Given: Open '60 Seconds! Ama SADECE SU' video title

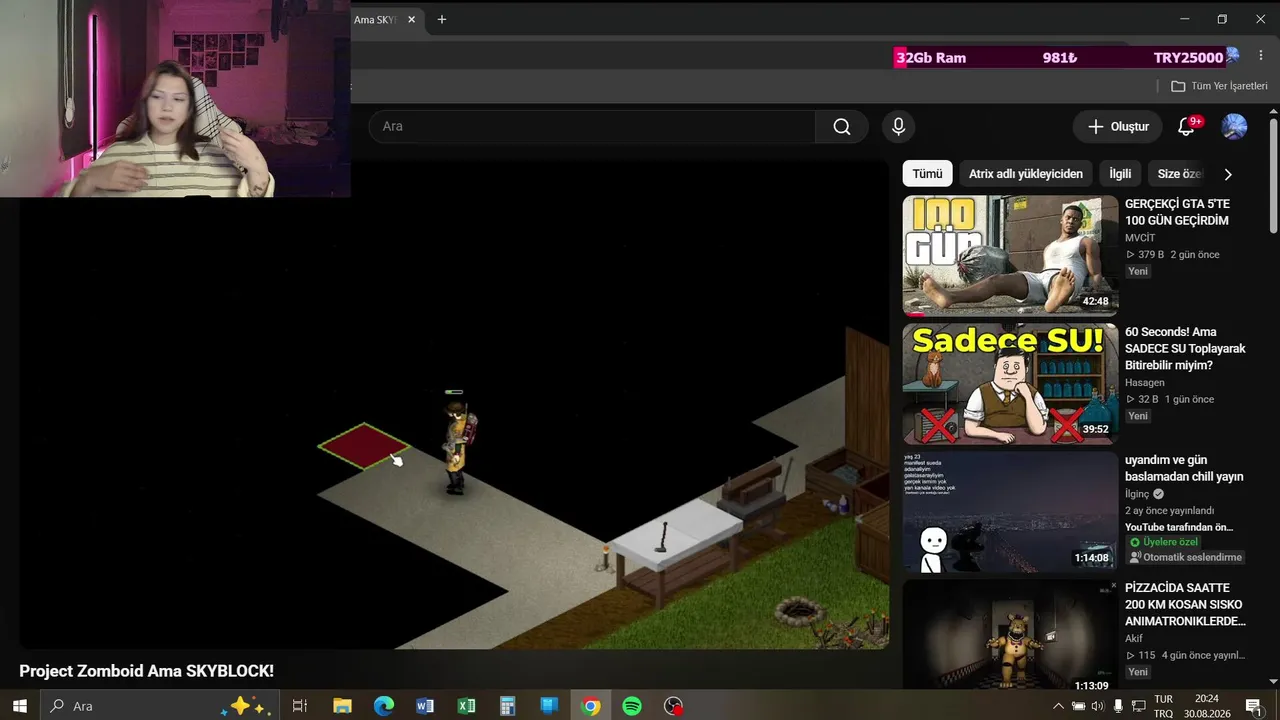Looking at the screenshot, I should [x=1185, y=349].
